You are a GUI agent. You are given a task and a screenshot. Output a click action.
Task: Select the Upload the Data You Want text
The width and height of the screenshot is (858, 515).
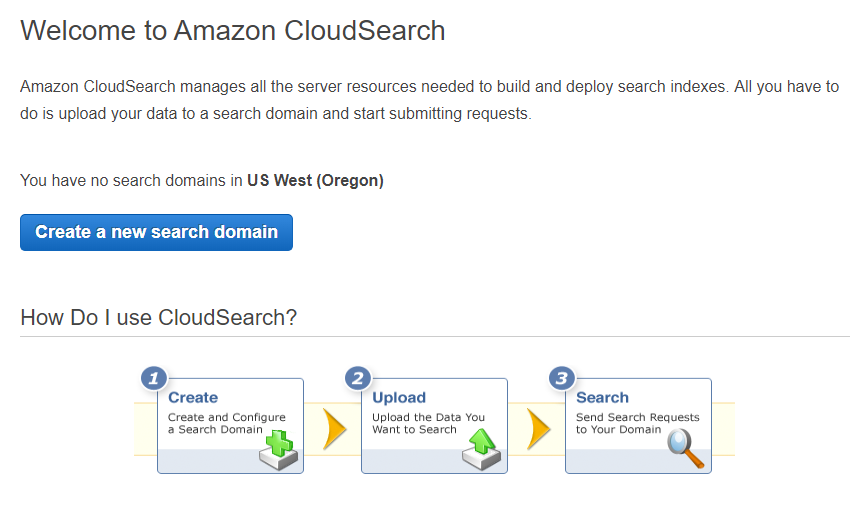pyautogui.click(x=428, y=424)
